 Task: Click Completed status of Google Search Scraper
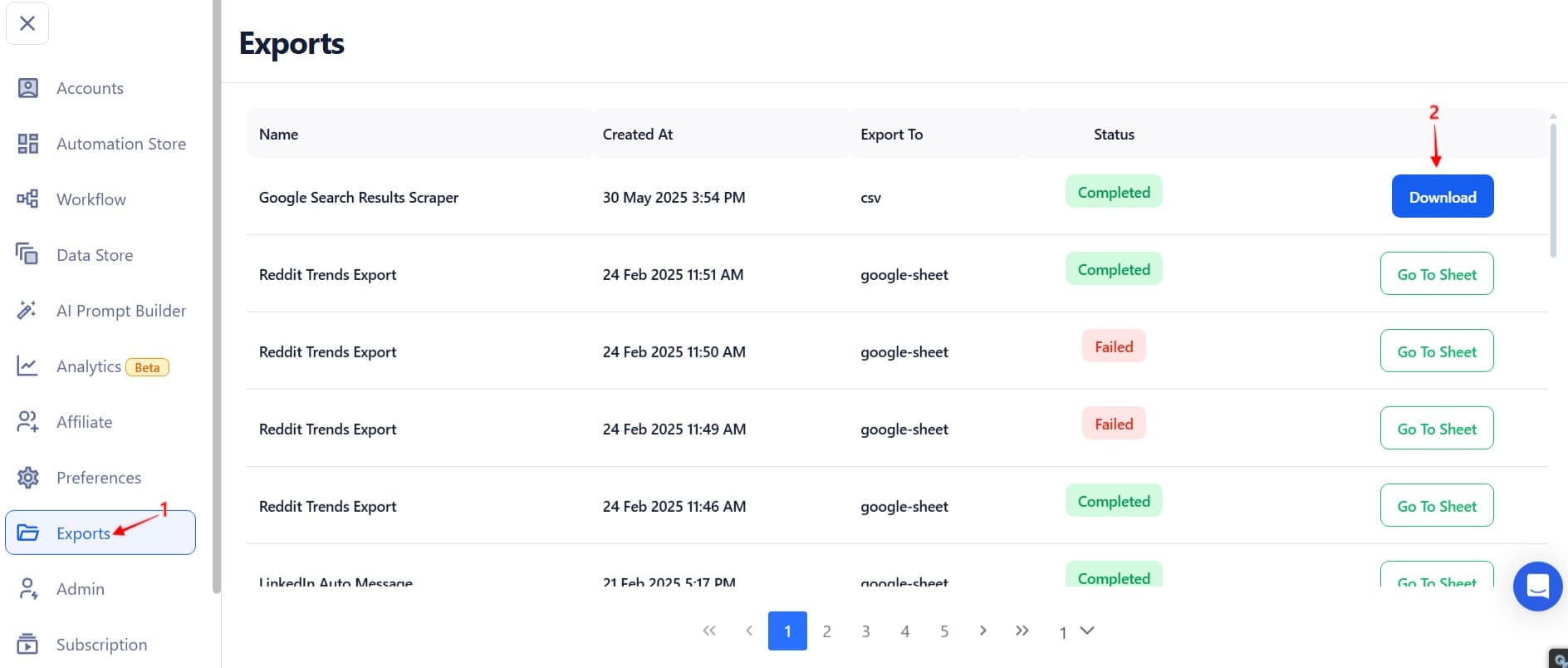[1114, 192]
